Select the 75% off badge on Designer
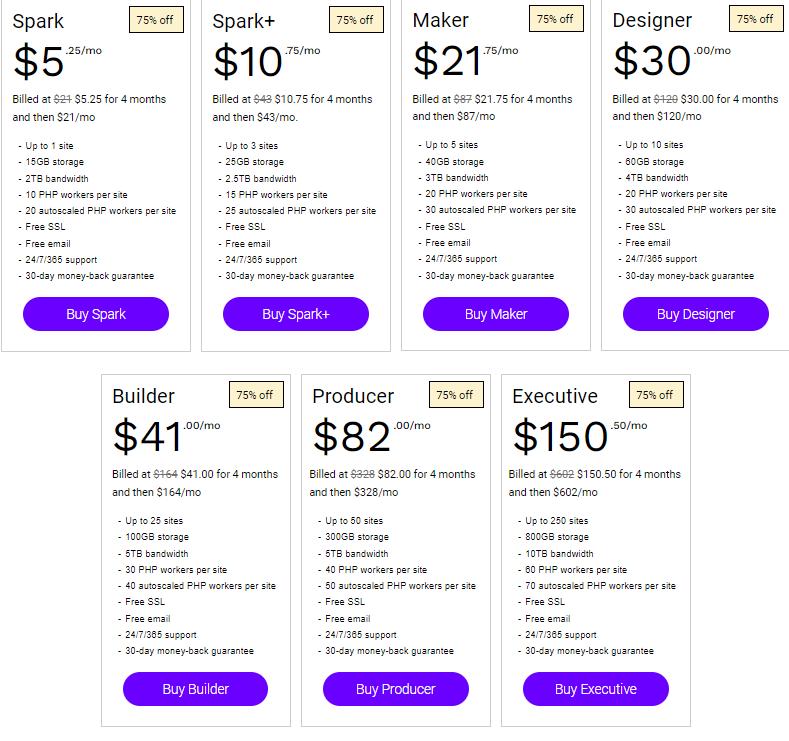The width and height of the screenshot is (789, 741). (755, 19)
